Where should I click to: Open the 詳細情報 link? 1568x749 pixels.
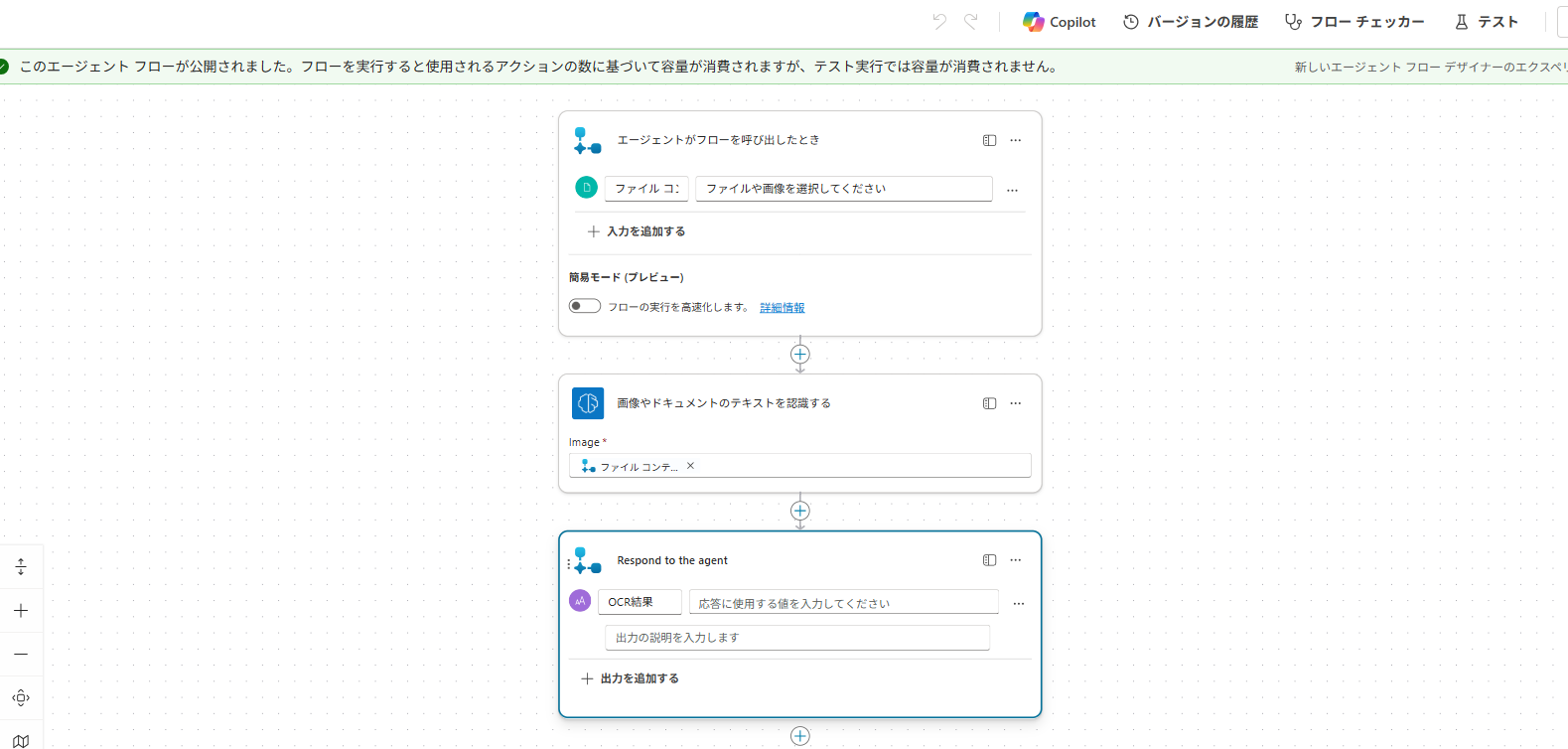[x=783, y=308]
